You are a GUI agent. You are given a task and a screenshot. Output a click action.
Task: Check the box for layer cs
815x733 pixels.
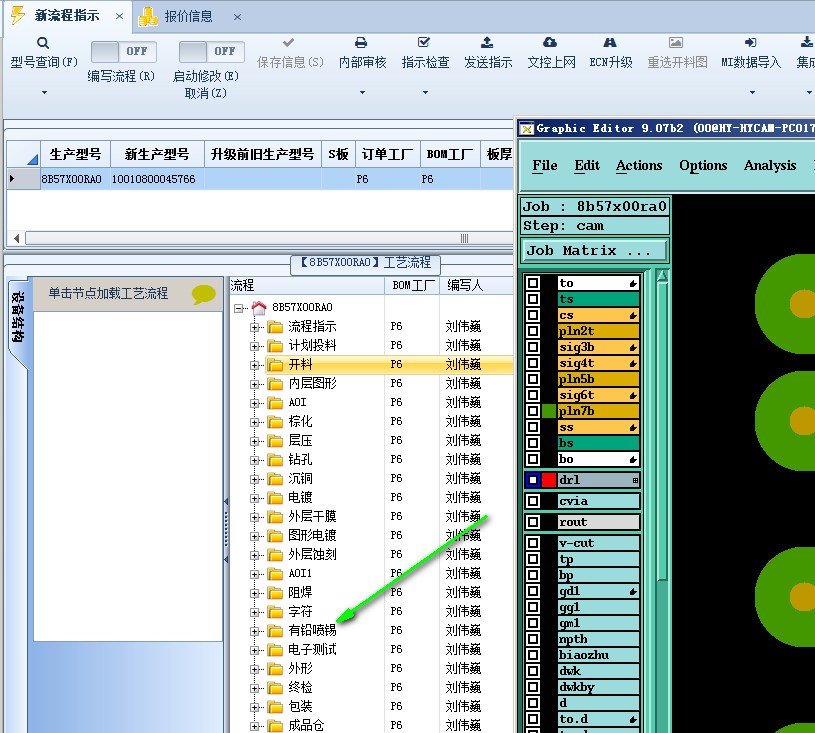pyautogui.click(x=533, y=315)
